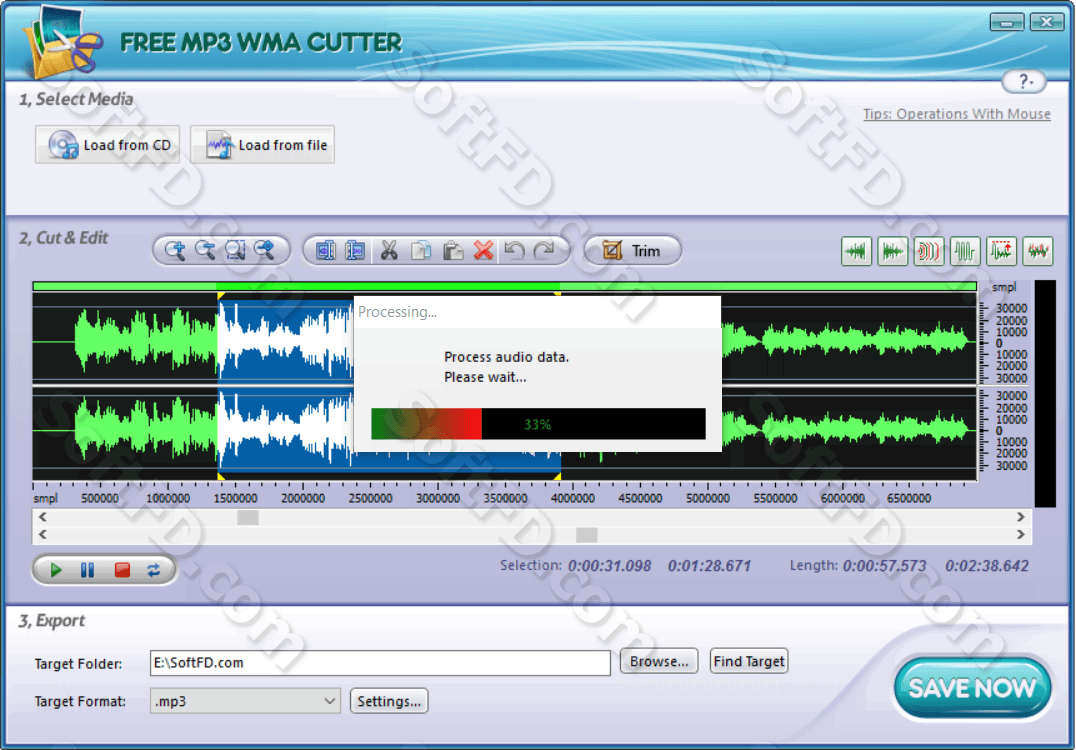Click the square-wave effect icon after the echo icon
The image size is (1076, 750).
[966, 252]
